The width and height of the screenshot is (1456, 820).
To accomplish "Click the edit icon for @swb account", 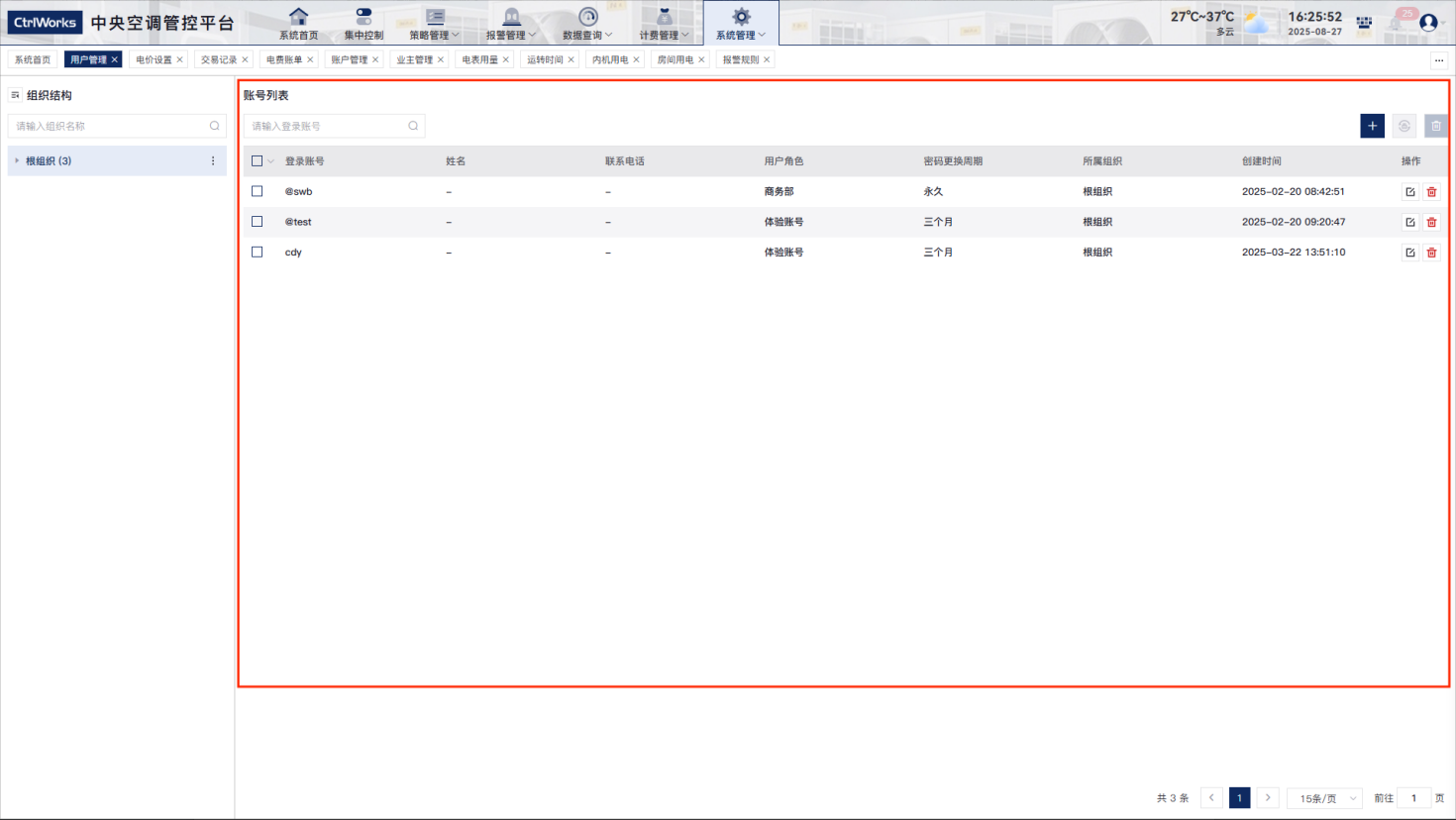I will pyautogui.click(x=1409, y=192).
